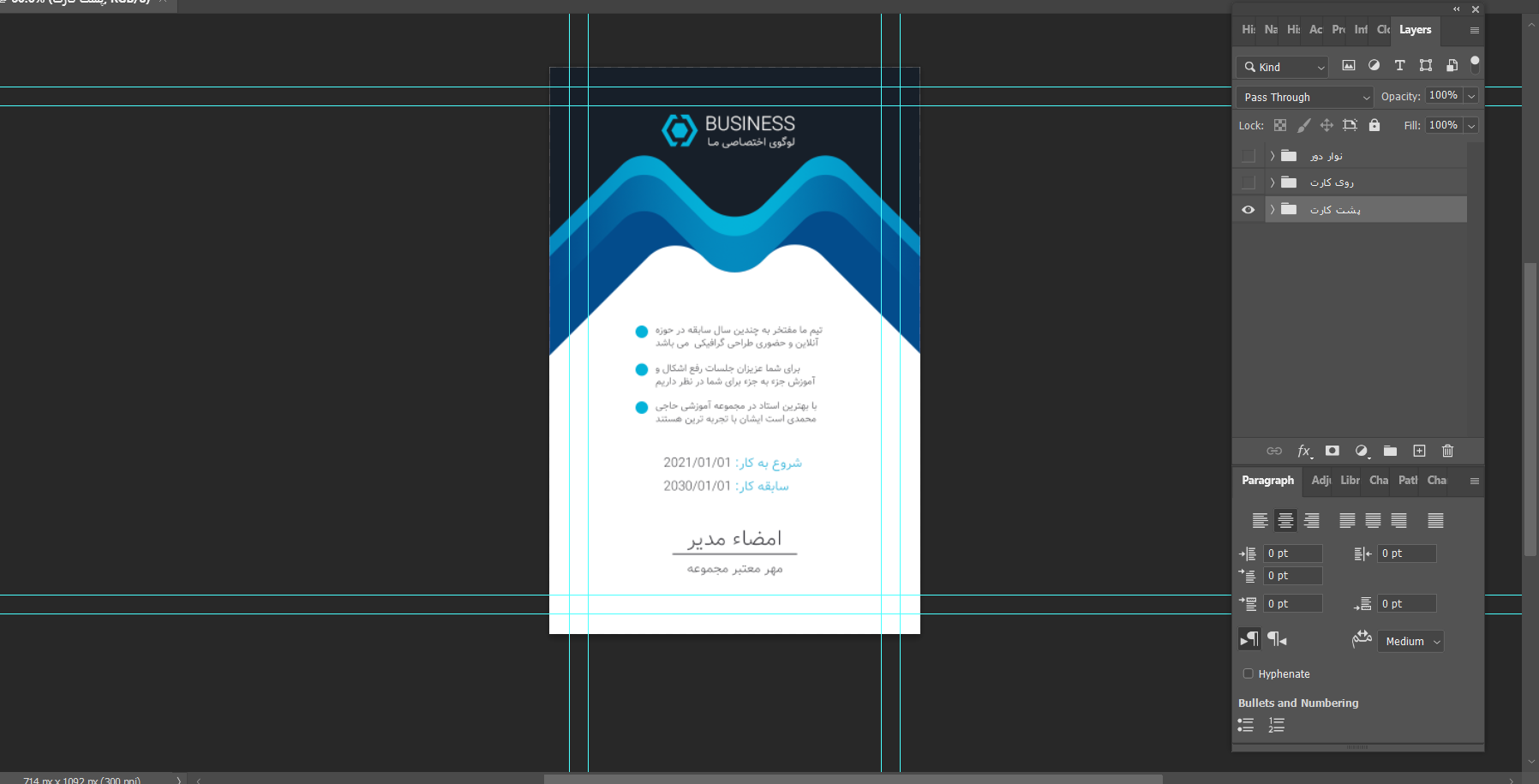
Task: Open the Adjustments tab
Action: (1320, 481)
